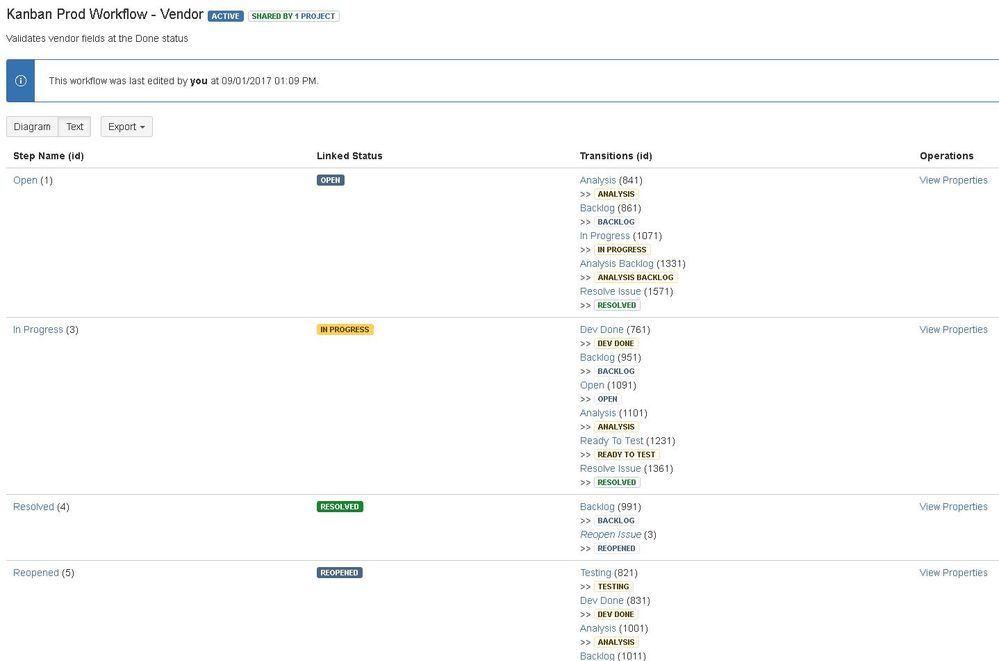Open the Testing (821) transition
This screenshot has width=999, height=661.
pyautogui.click(x=595, y=573)
